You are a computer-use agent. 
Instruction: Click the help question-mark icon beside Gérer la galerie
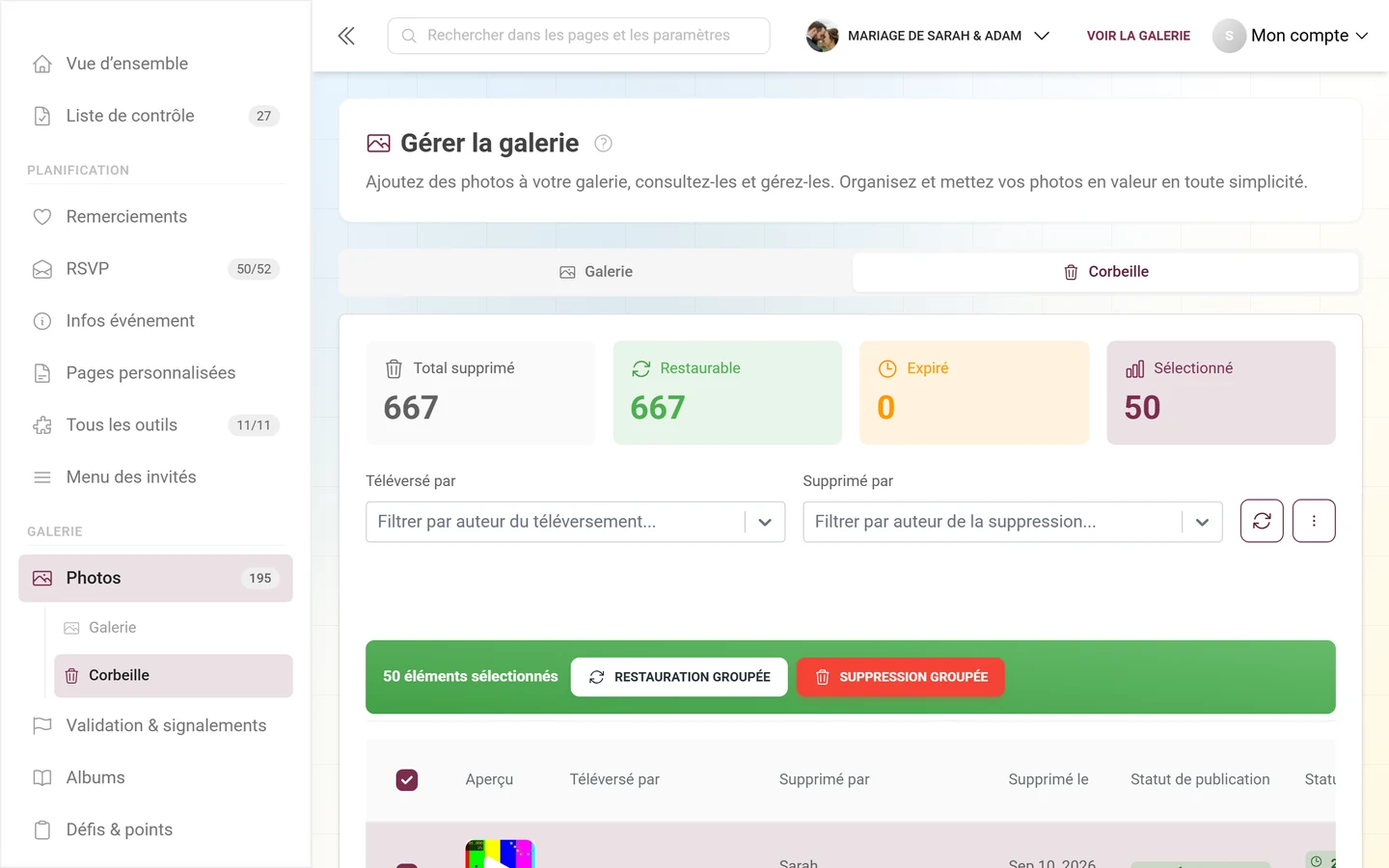pyautogui.click(x=603, y=144)
